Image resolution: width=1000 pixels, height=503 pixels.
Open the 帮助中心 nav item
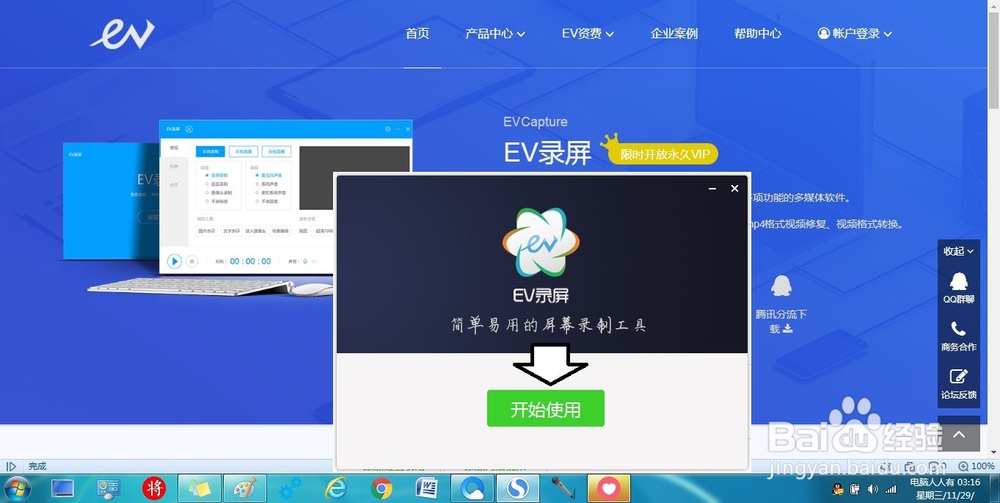click(x=758, y=34)
